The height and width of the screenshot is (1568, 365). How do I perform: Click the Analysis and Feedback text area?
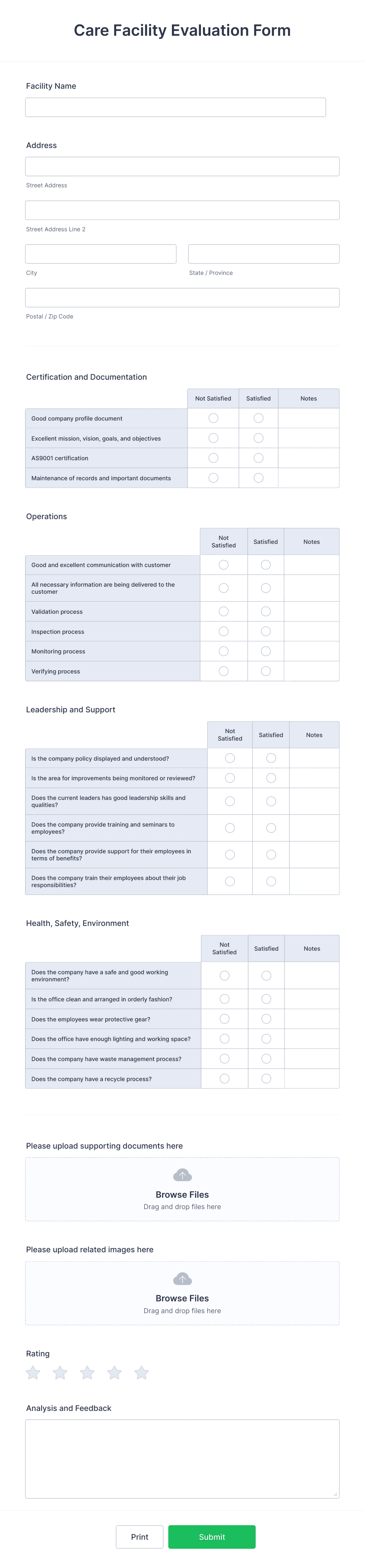(x=182, y=1458)
